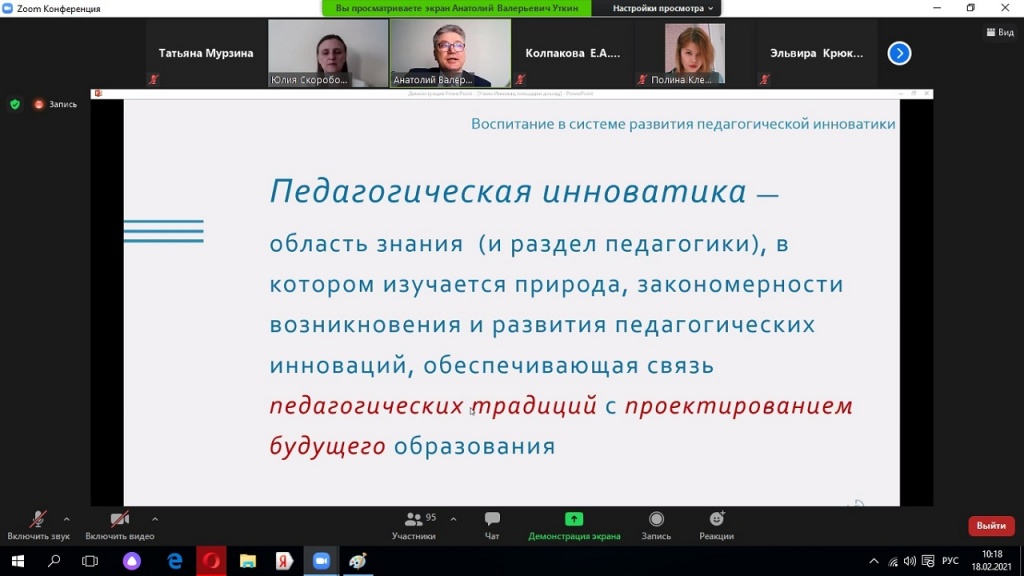Click the red Выйти leave button
The width and height of the screenshot is (1024, 576).
[990, 526]
